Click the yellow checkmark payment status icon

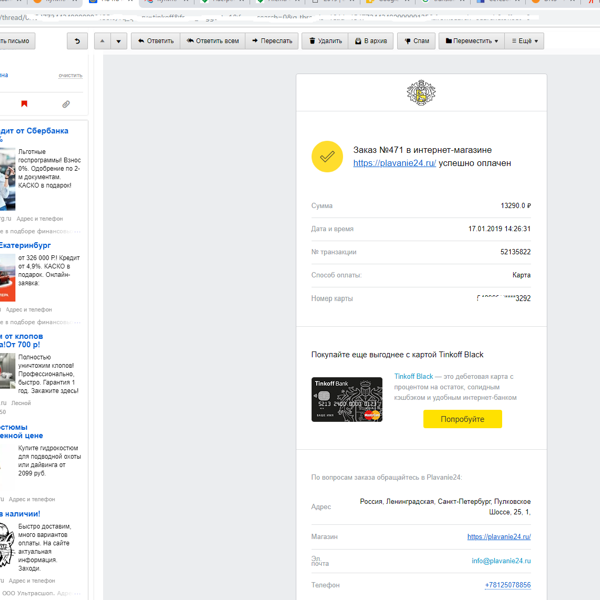pyautogui.click(x=327, y=157)
